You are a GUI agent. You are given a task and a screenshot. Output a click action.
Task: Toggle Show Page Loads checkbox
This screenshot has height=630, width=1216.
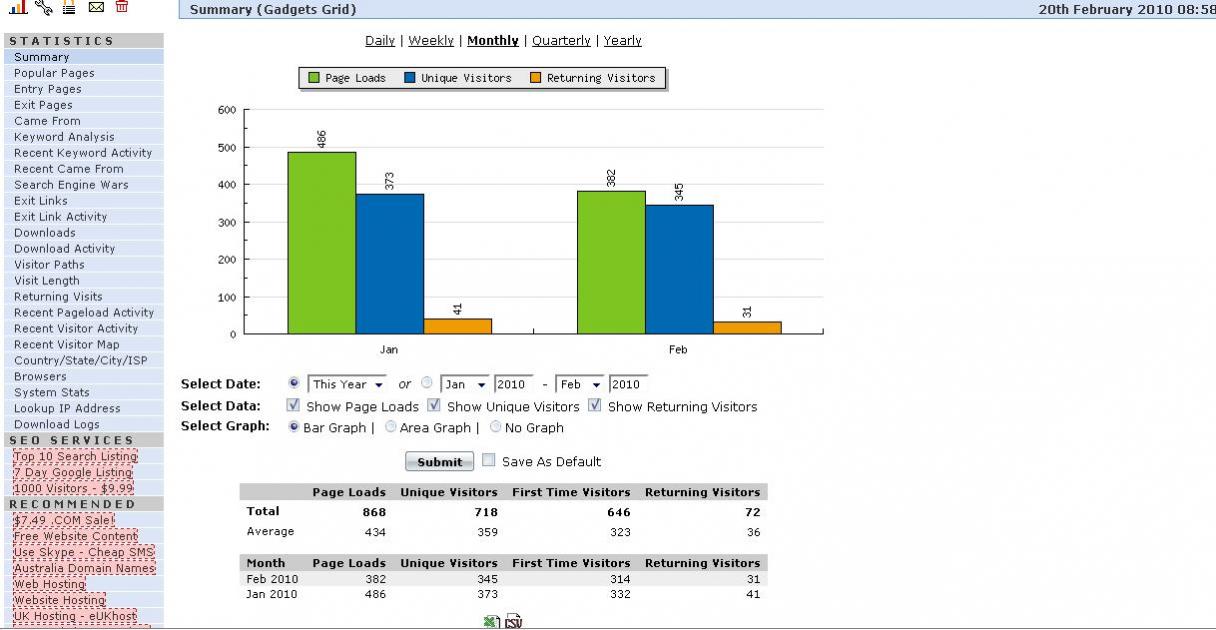pyautogui.click(x=293, y=405)
